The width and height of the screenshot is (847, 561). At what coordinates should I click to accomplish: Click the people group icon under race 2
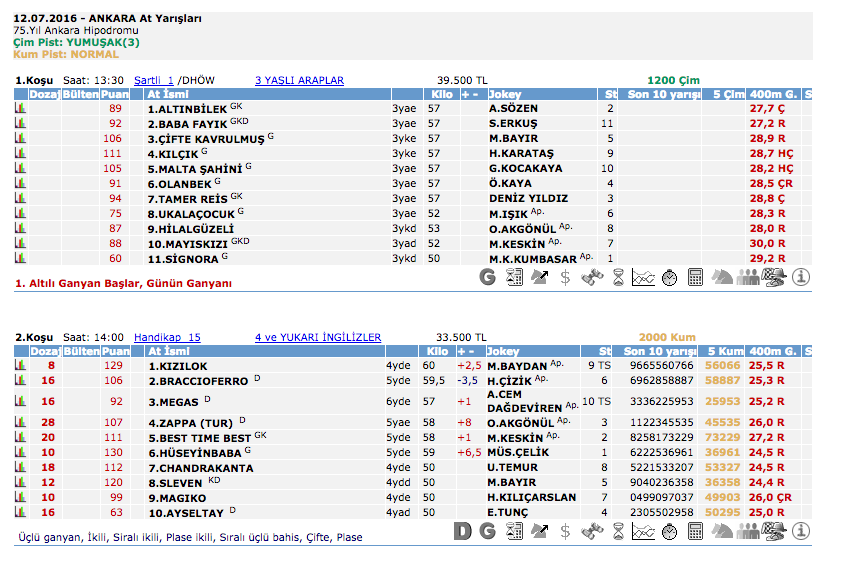748,530
